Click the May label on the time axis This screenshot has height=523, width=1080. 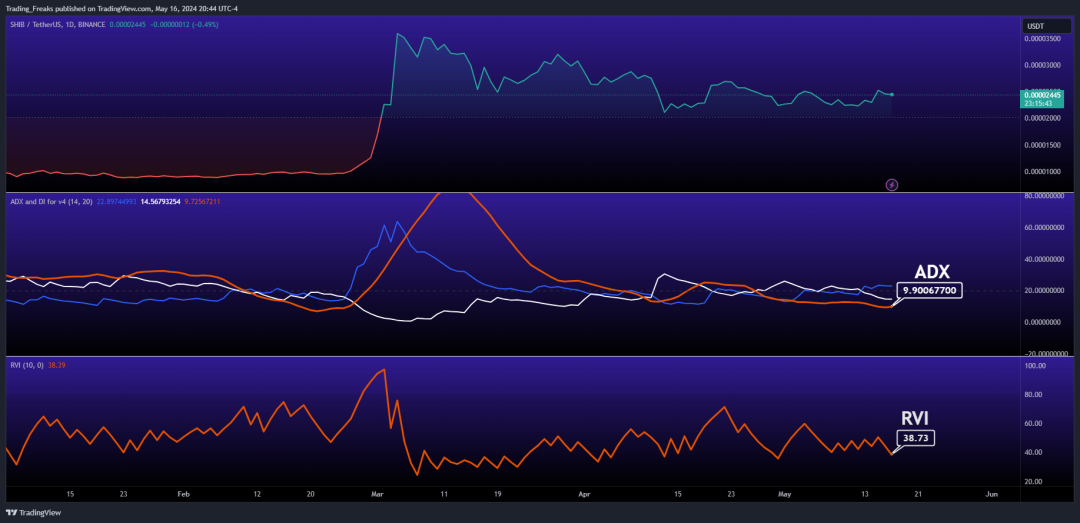click(x=784, y=494)
